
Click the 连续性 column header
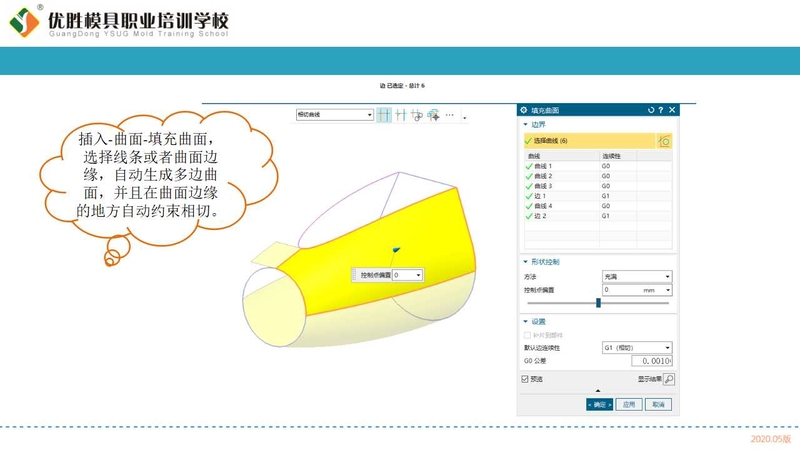[618, 156]
